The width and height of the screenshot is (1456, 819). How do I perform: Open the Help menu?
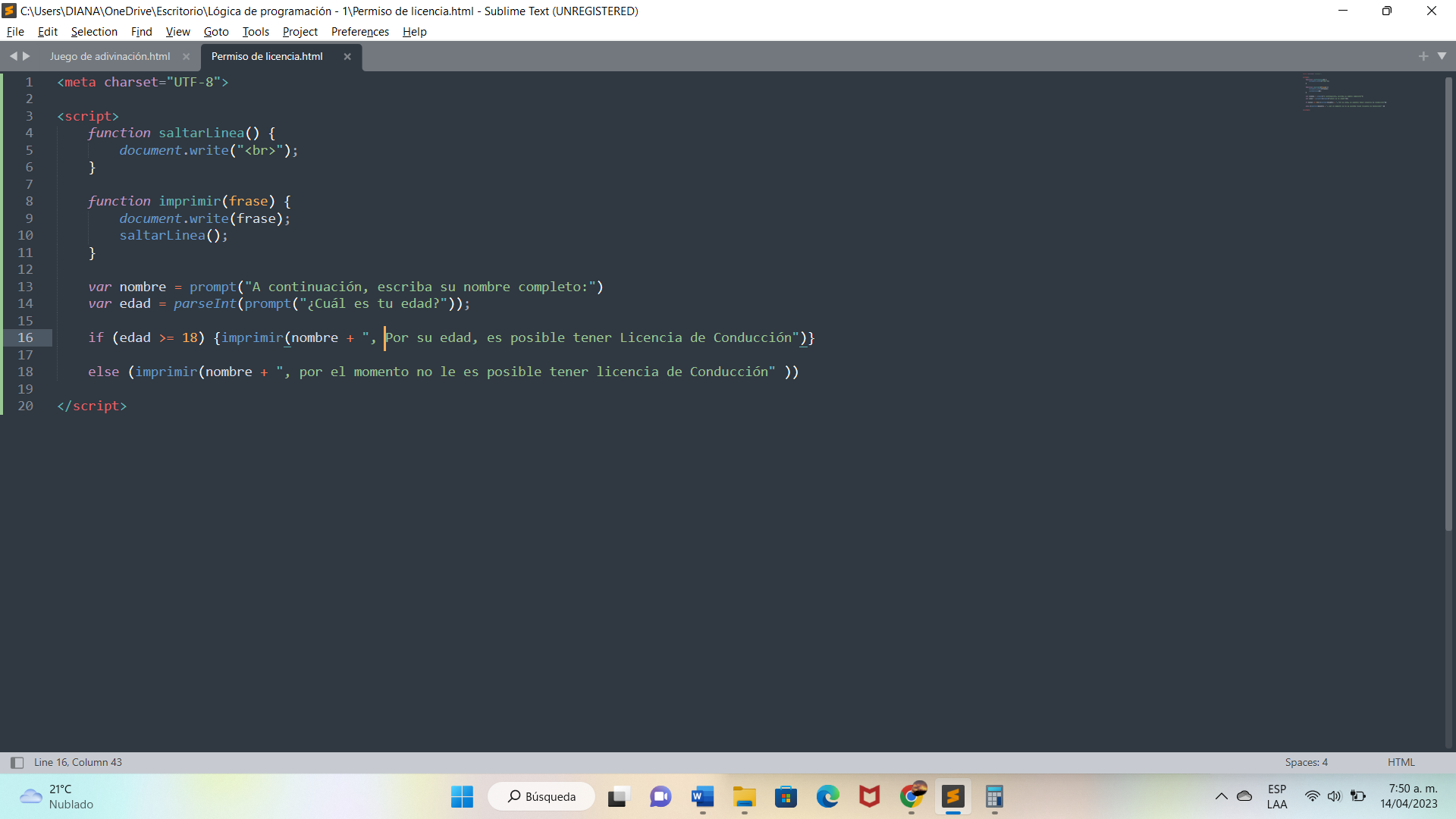pyautogui.click(x=415, y=32)
